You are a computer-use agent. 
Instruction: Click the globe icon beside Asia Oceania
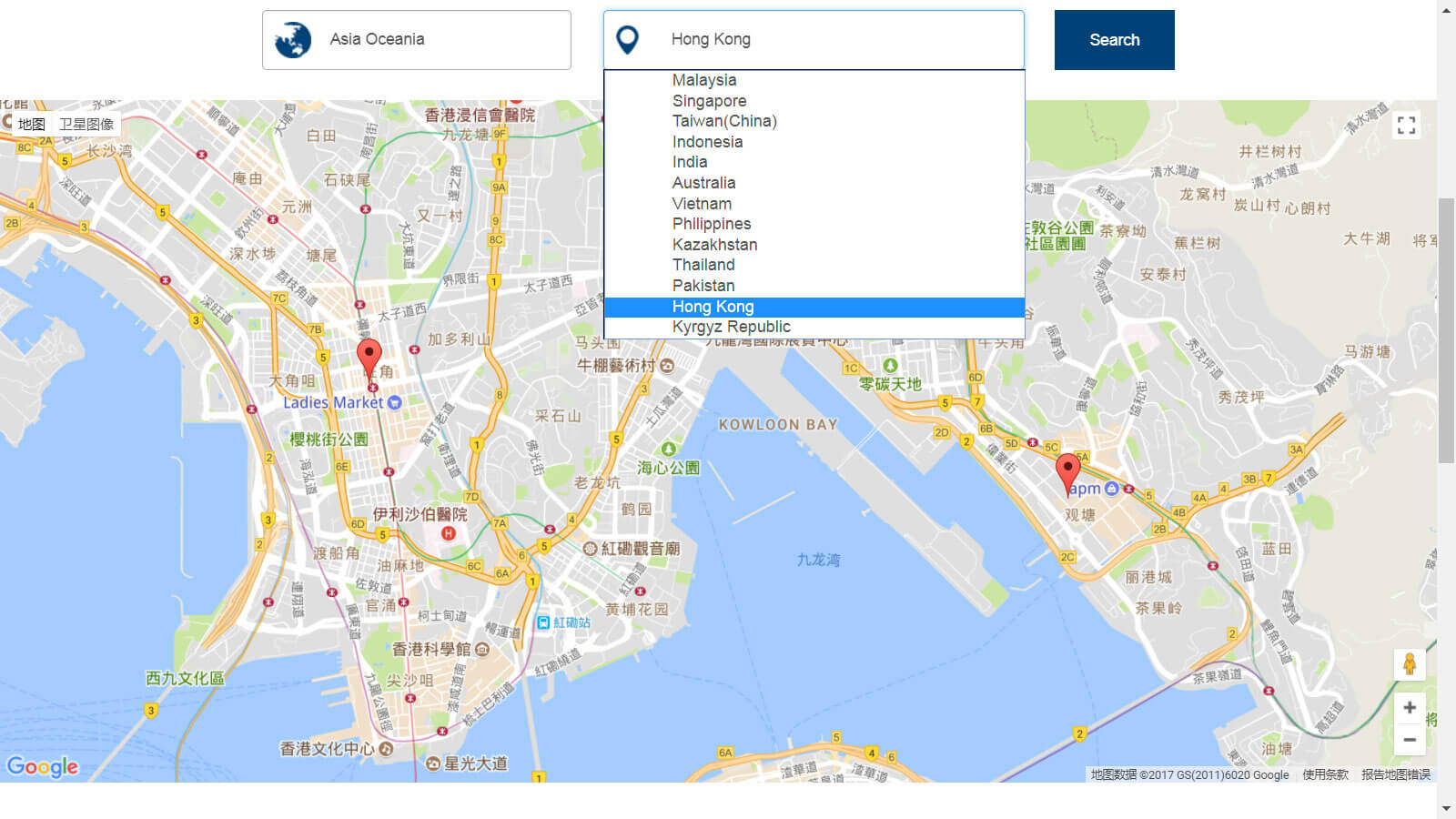point(293,40)
